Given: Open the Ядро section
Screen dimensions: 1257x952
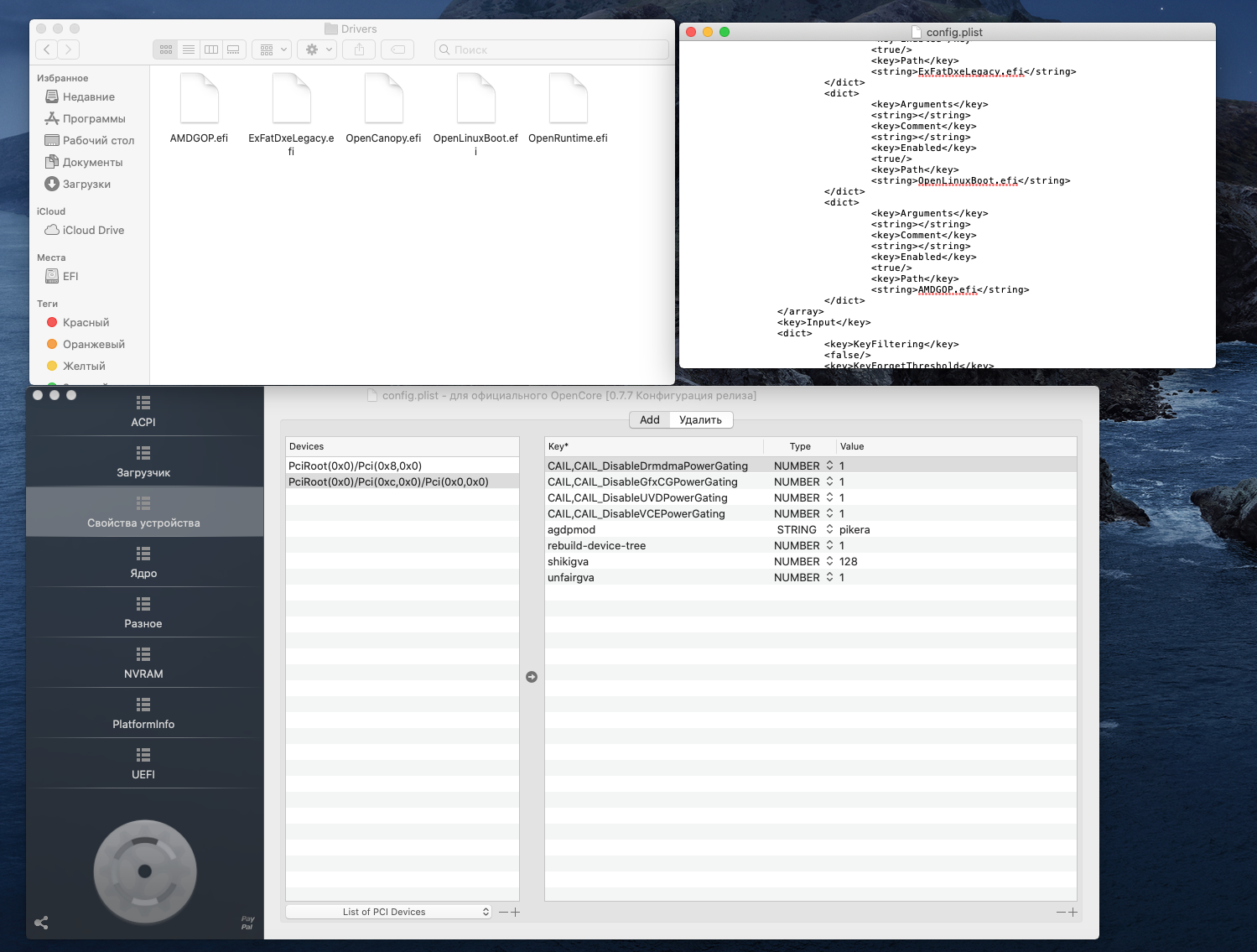Looking at the screenshot, I should (143, 562).
